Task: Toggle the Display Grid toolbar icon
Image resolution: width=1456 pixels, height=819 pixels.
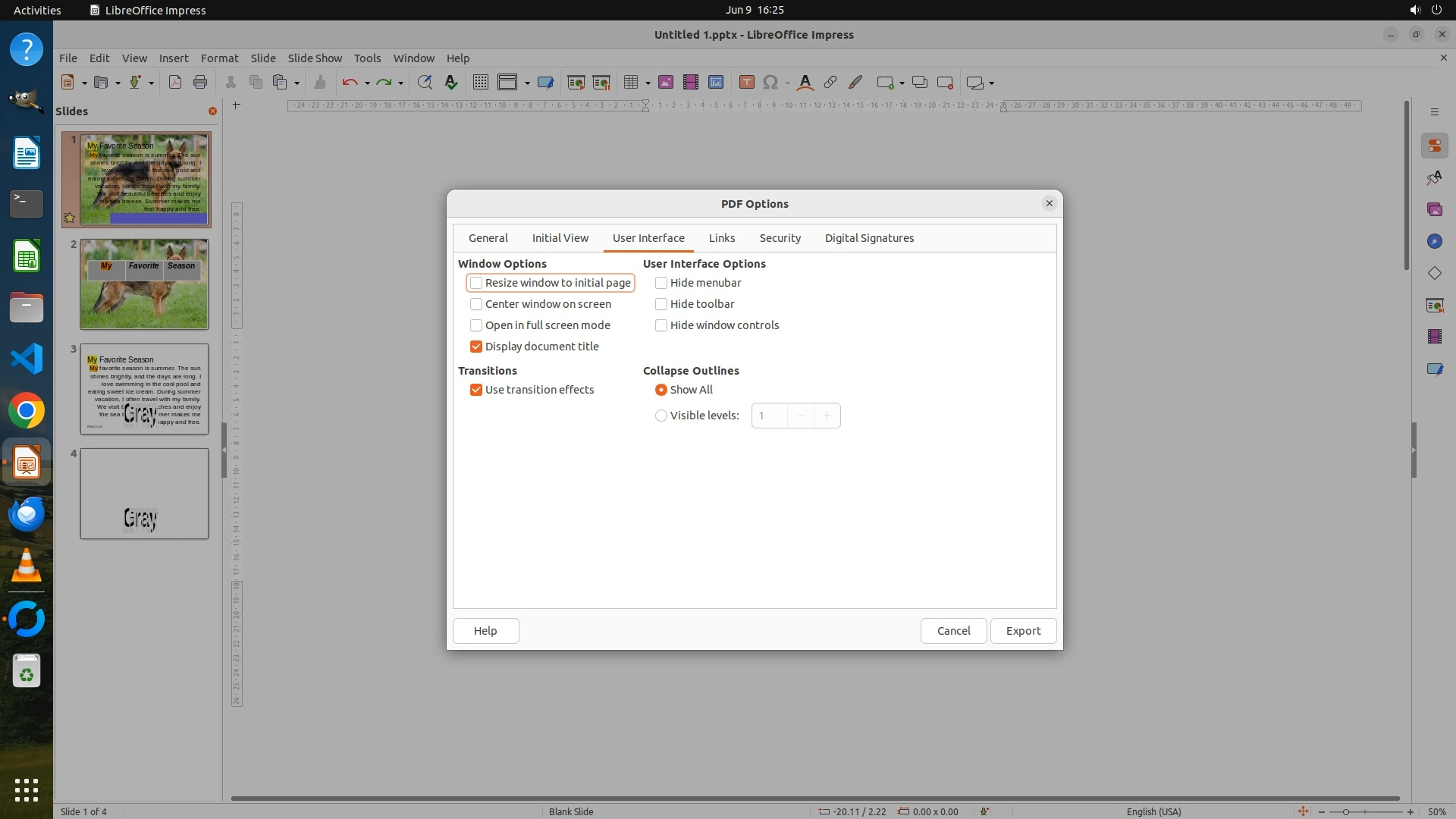Action: pos(480,83)
